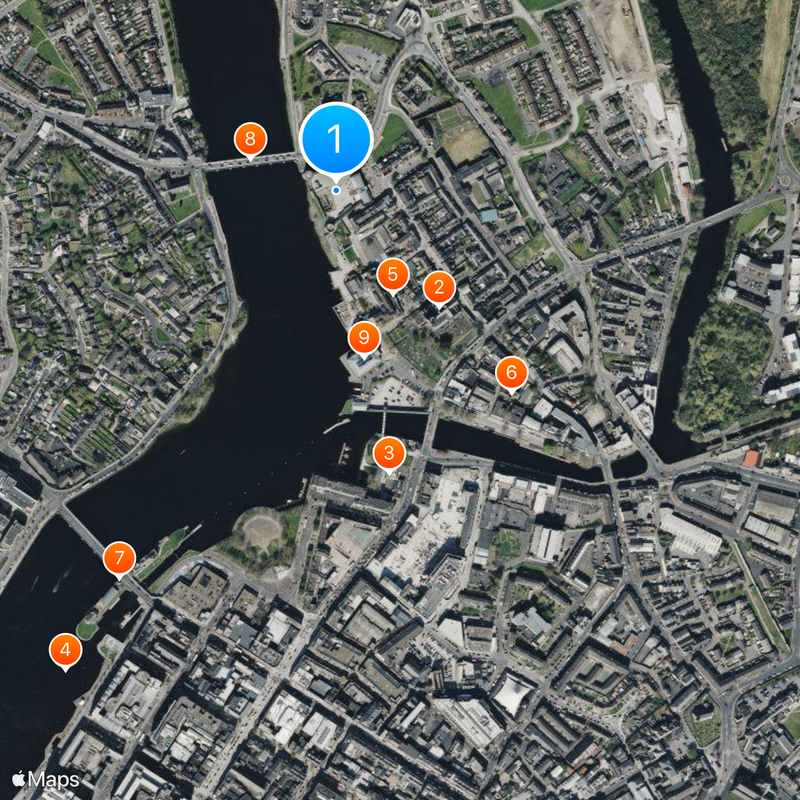800x800 pixels.
Task: Open the orange marker numbered 9
Action: coord(364,338)
